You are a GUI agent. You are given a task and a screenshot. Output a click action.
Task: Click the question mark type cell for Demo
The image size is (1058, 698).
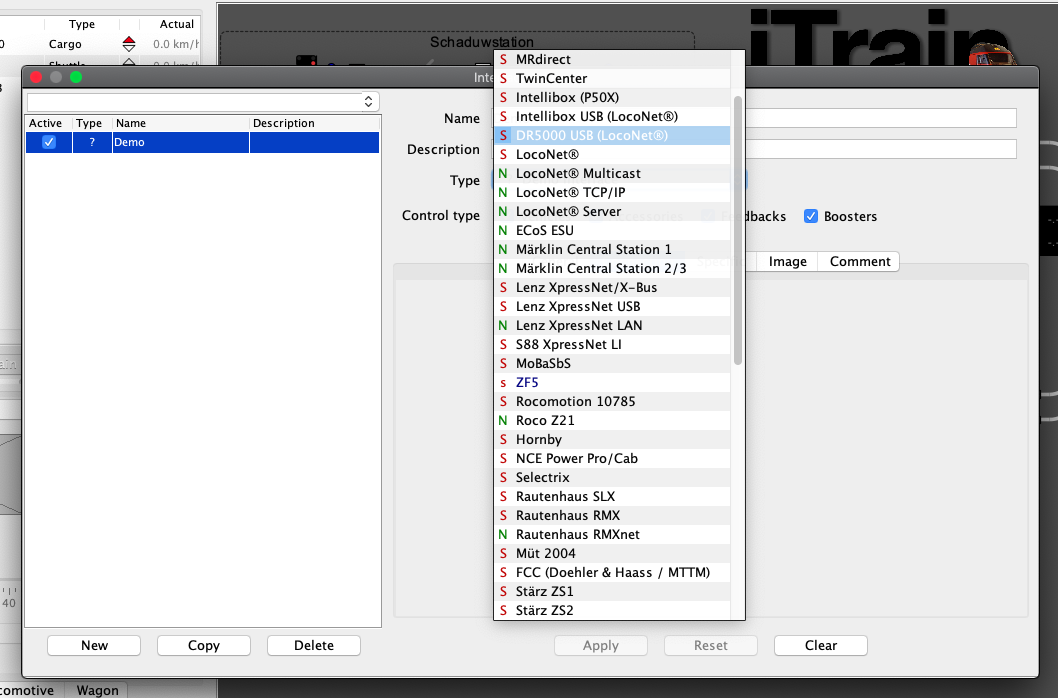[92, 142]
